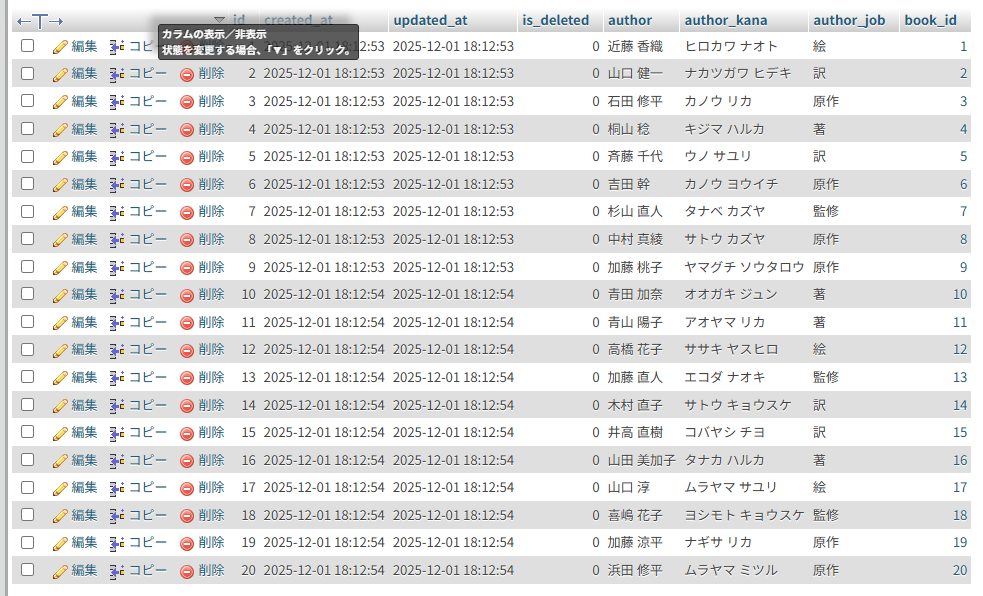Image resolution: width=983 pixels, height=596 pixels.
Task: Click the author cell 加藤 桃子
Action: tap(635, 267)
